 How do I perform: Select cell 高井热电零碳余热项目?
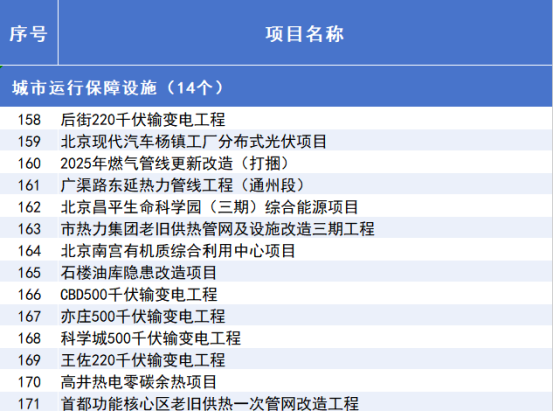coord(305,382)
